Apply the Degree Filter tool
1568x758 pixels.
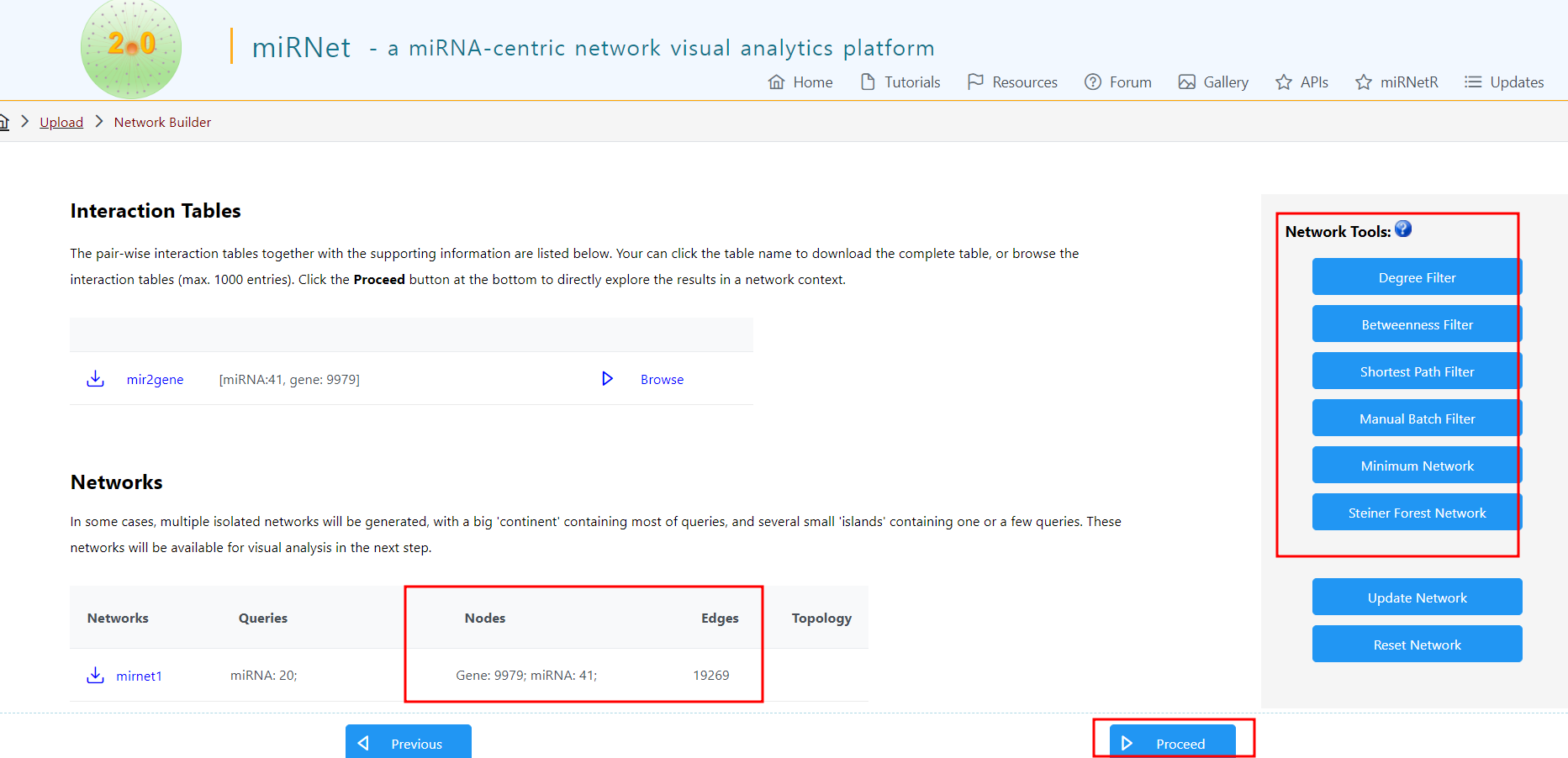(x=1417, y=276)
